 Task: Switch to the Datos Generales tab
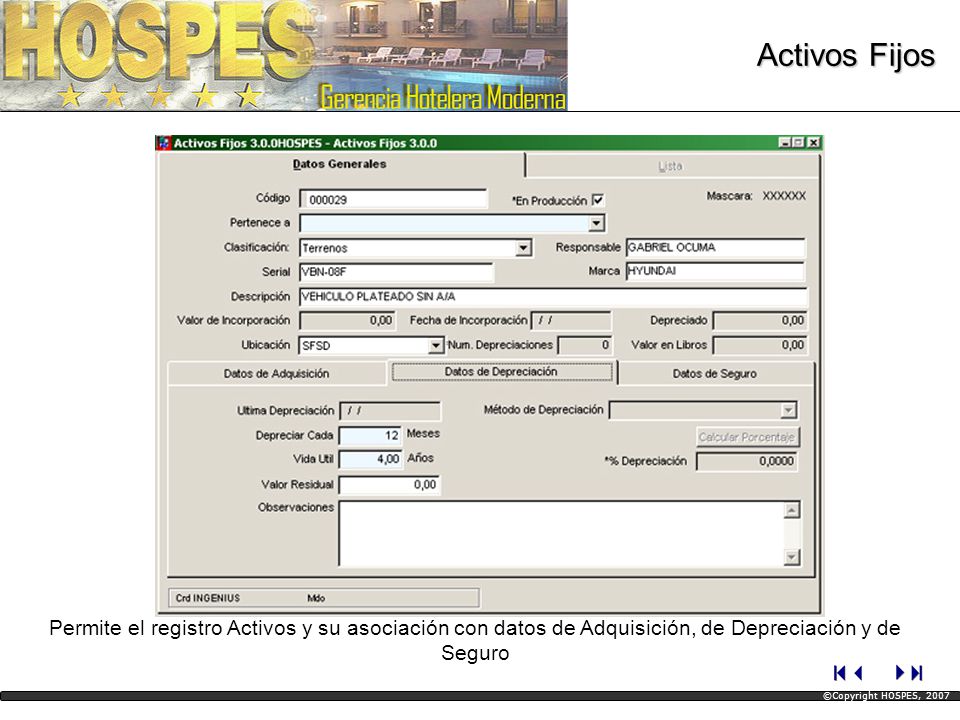click(x=340, y=164)
